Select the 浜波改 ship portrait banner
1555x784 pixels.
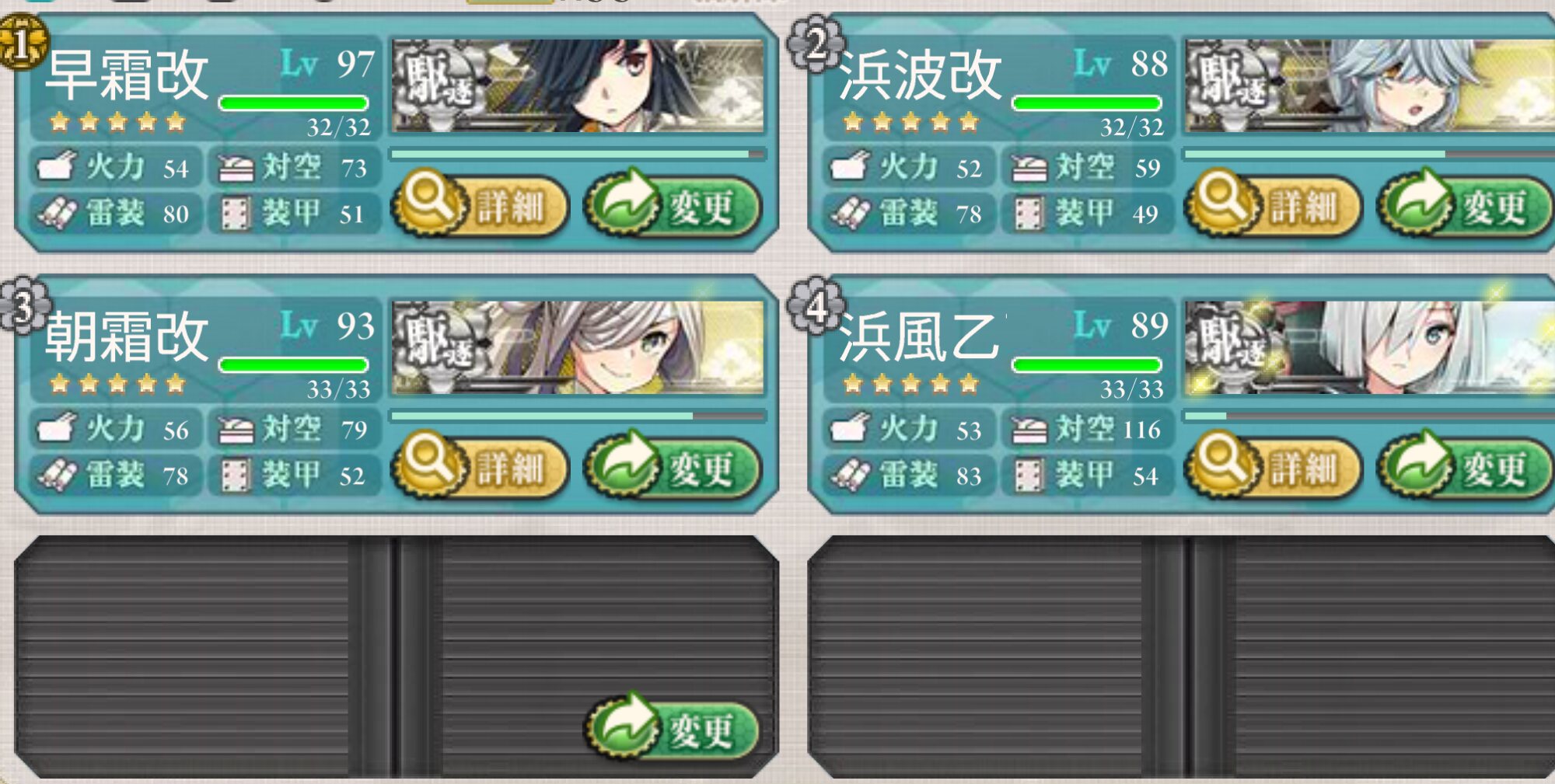pos(1370,85)
